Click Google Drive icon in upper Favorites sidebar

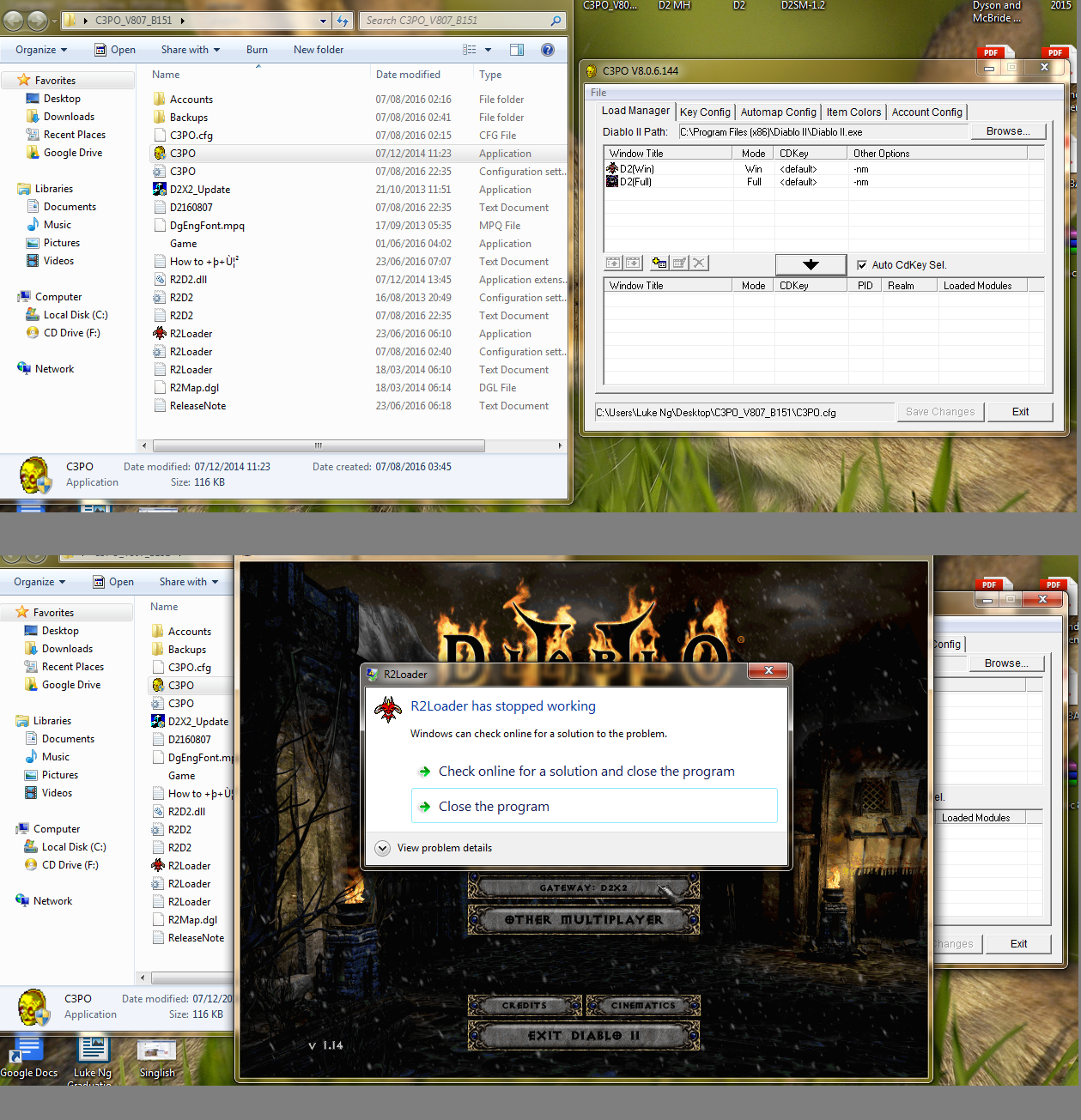pos(33,153)
